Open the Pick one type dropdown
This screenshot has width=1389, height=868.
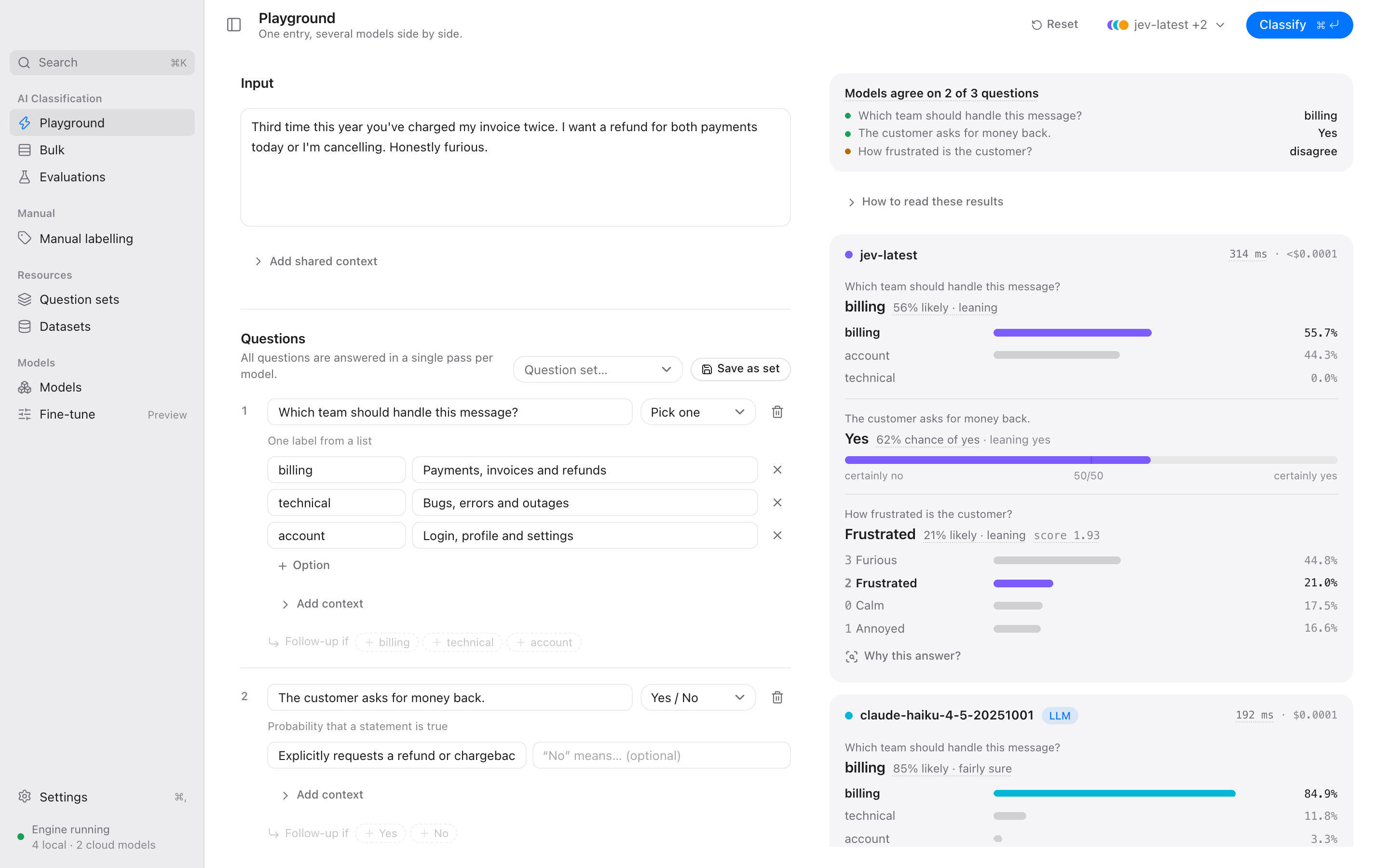point(697,412)
